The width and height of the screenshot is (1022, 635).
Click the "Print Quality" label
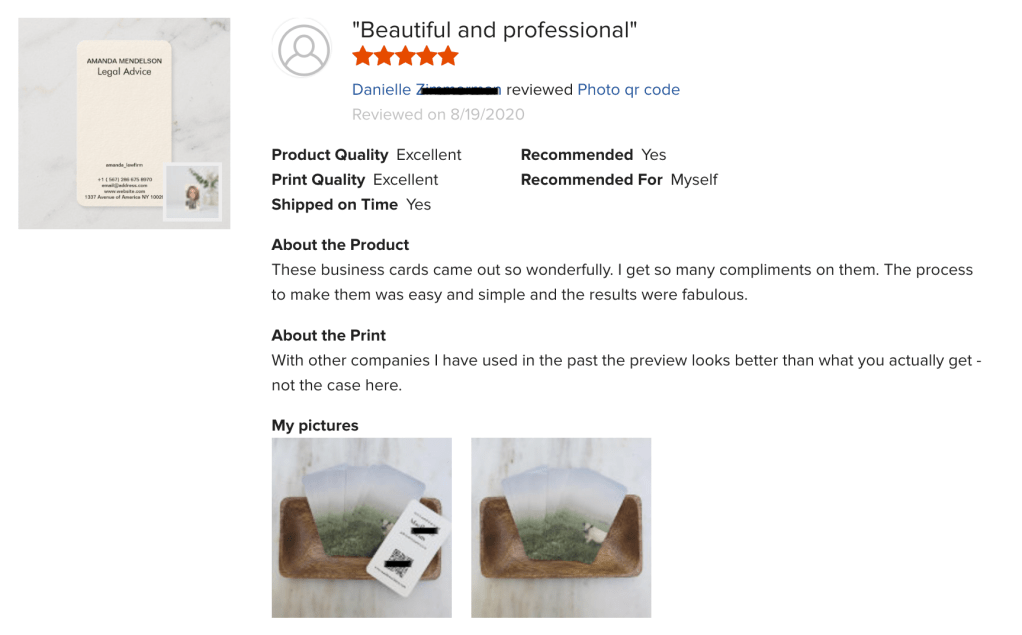point(318,180)
